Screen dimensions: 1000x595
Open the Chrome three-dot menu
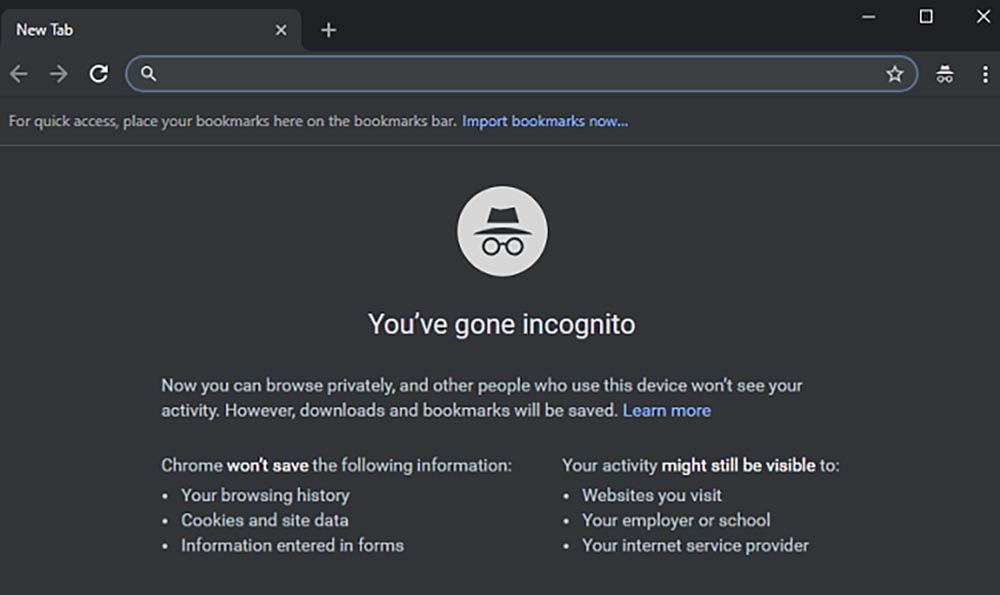(x=985, y=74)
